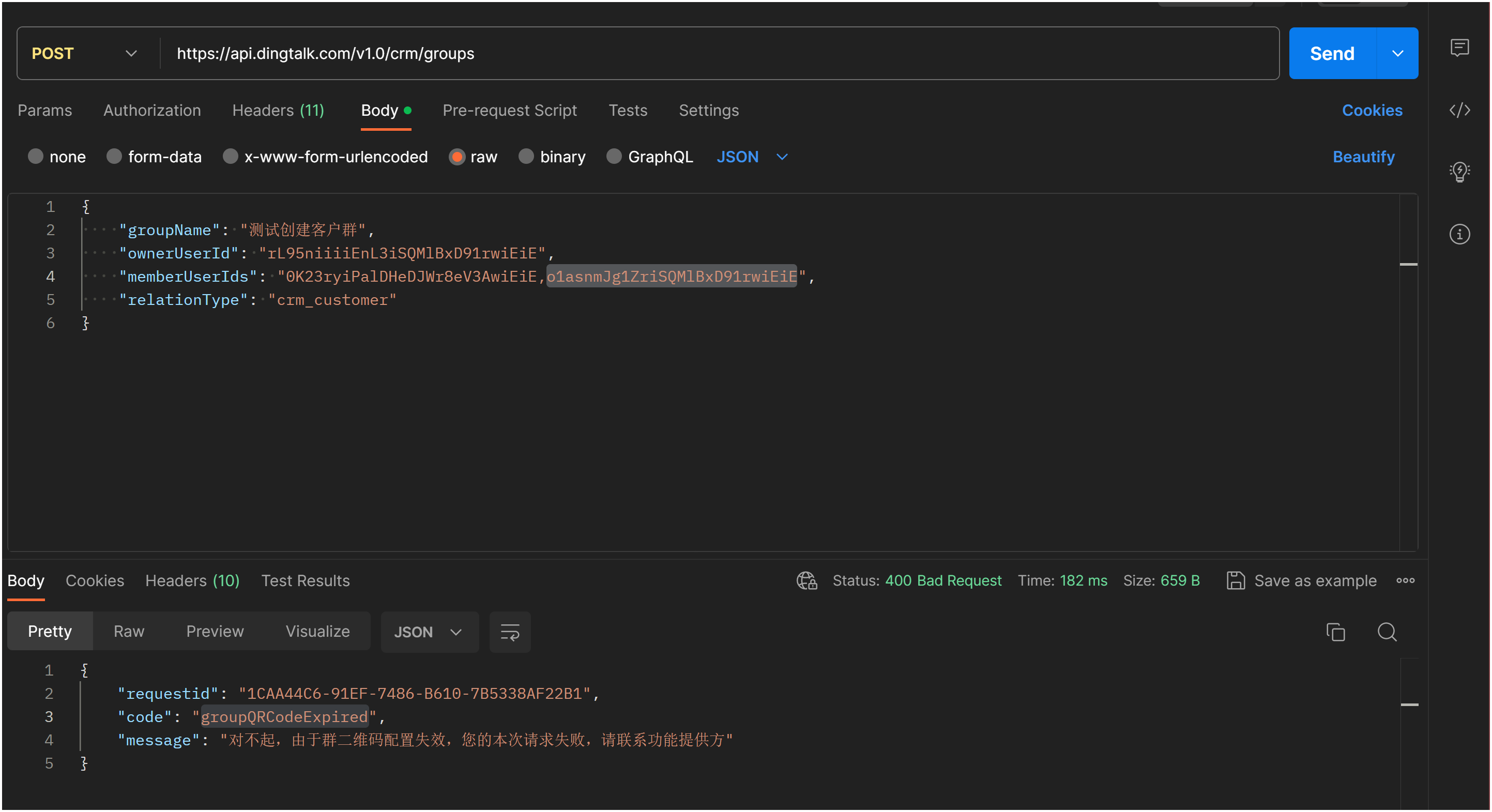Search the response body icon
Image resolution: width=1492 pixels, height=812 pixels.
1387,632
